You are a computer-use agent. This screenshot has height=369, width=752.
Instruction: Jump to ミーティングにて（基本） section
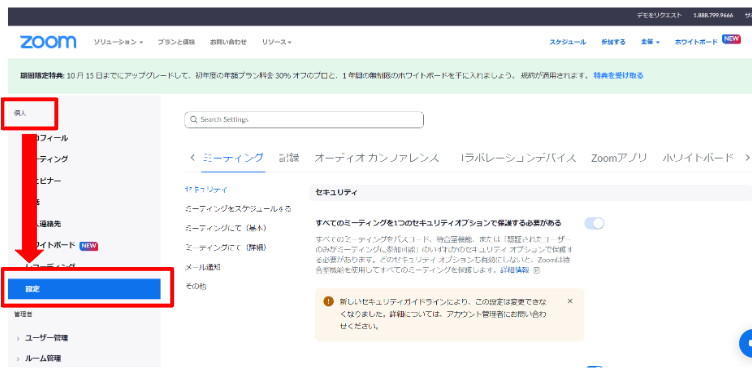coord(225,228)
